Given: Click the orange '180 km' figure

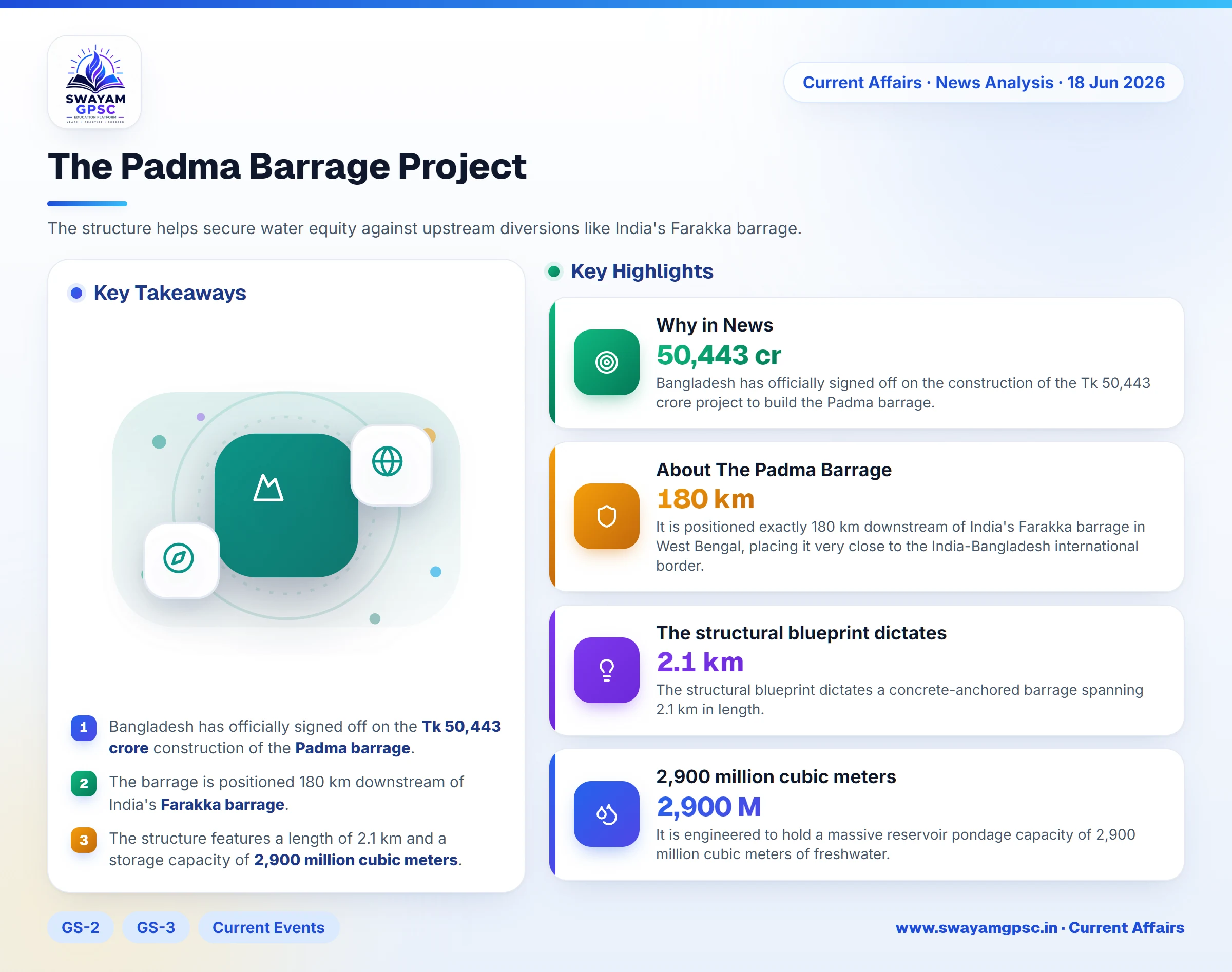Looking at the screenshot, I should coord(705,499).
